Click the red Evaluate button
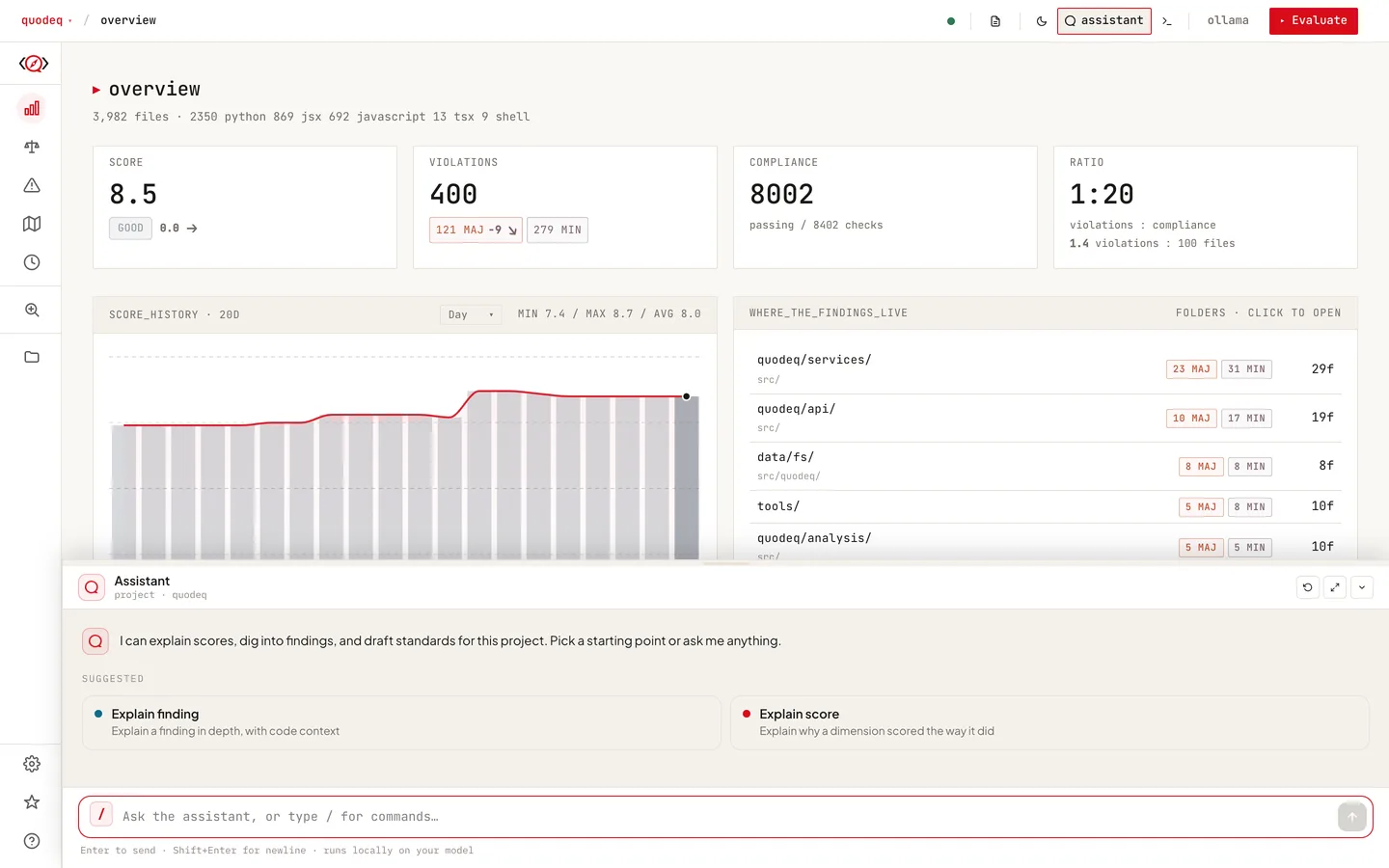Image resolution: width=1389 pixels, height=868 pixels. click(x=1313, y=21)
